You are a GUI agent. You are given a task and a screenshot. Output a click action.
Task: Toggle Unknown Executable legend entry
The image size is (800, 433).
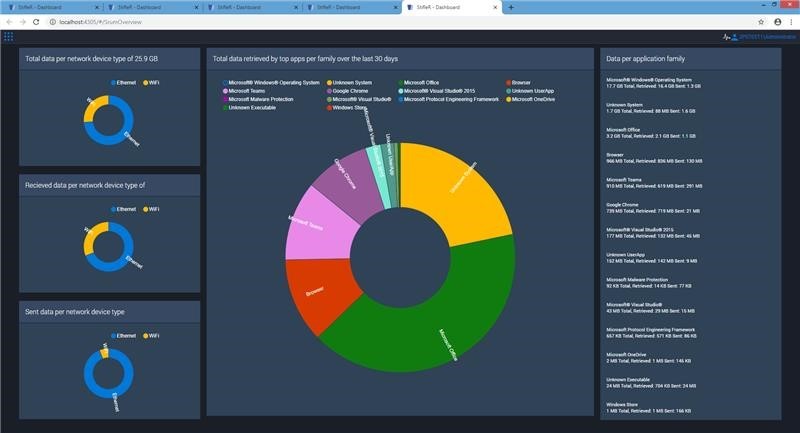pos(249,108)
